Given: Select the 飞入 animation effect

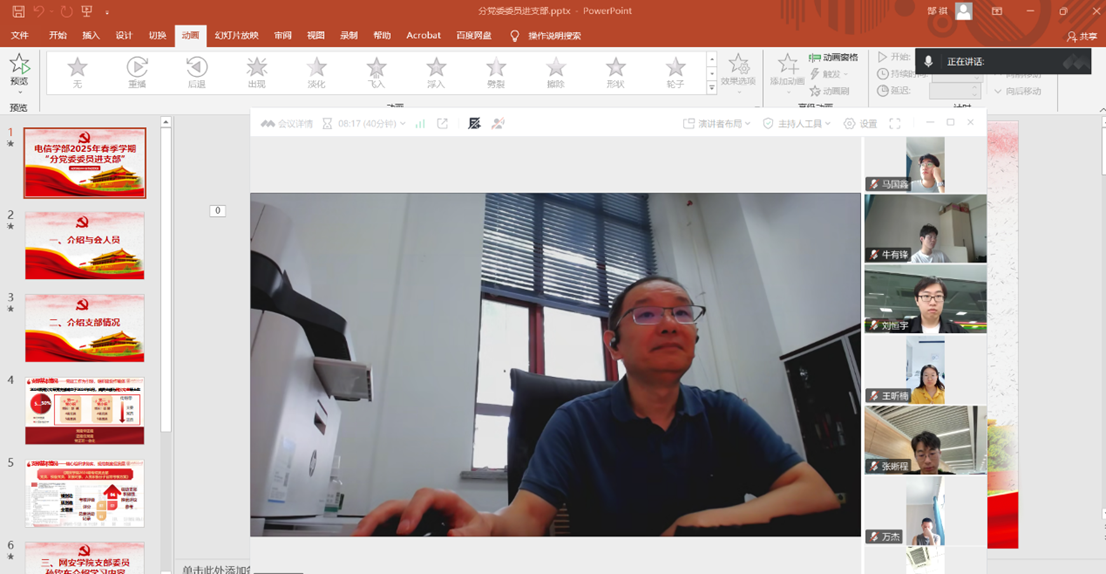Looking at the screenshot, I should click(377, 73).
